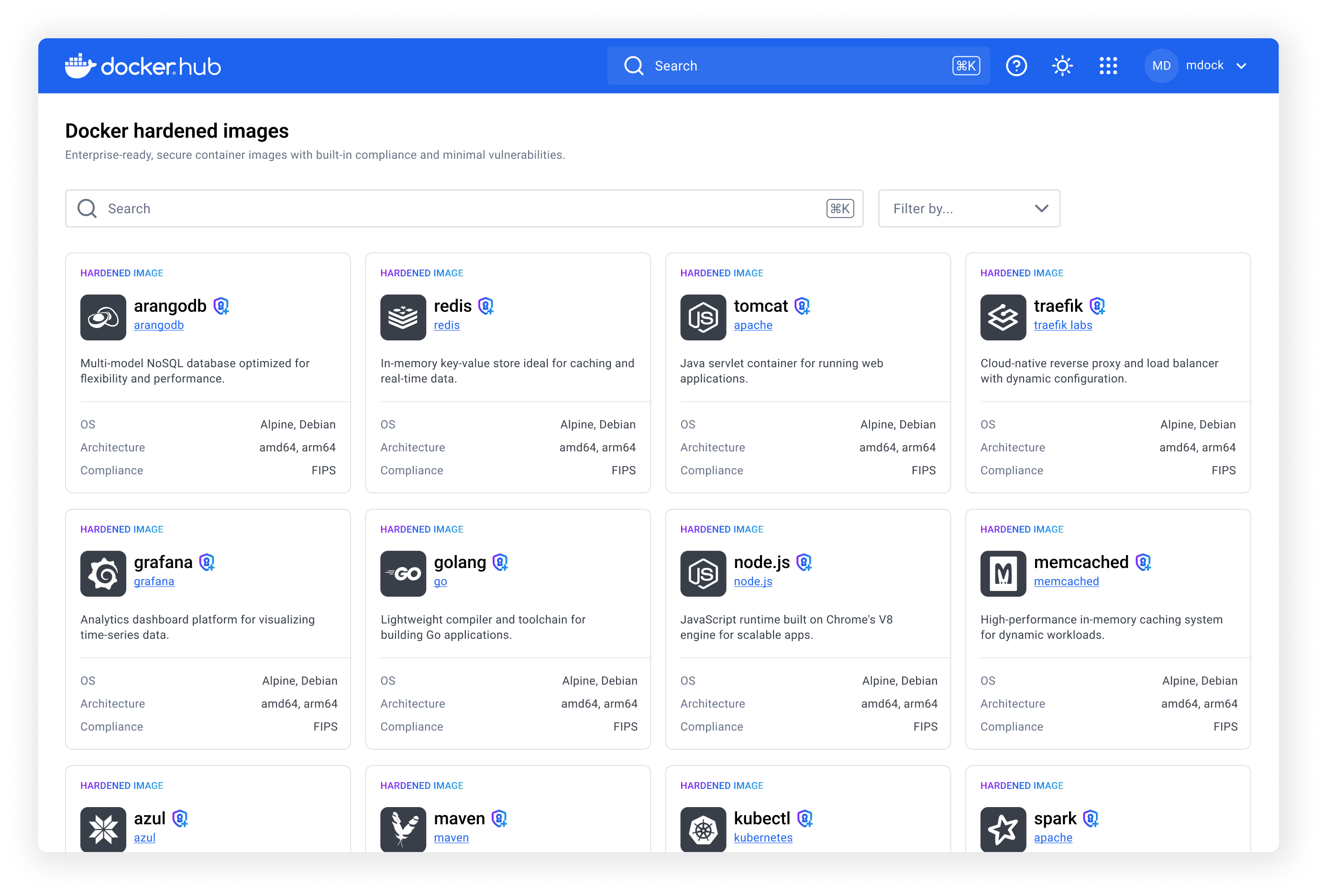Screen dimensions: 1323x896
Task: Open the Filter by dropdown
Action: tap(969, 209)
